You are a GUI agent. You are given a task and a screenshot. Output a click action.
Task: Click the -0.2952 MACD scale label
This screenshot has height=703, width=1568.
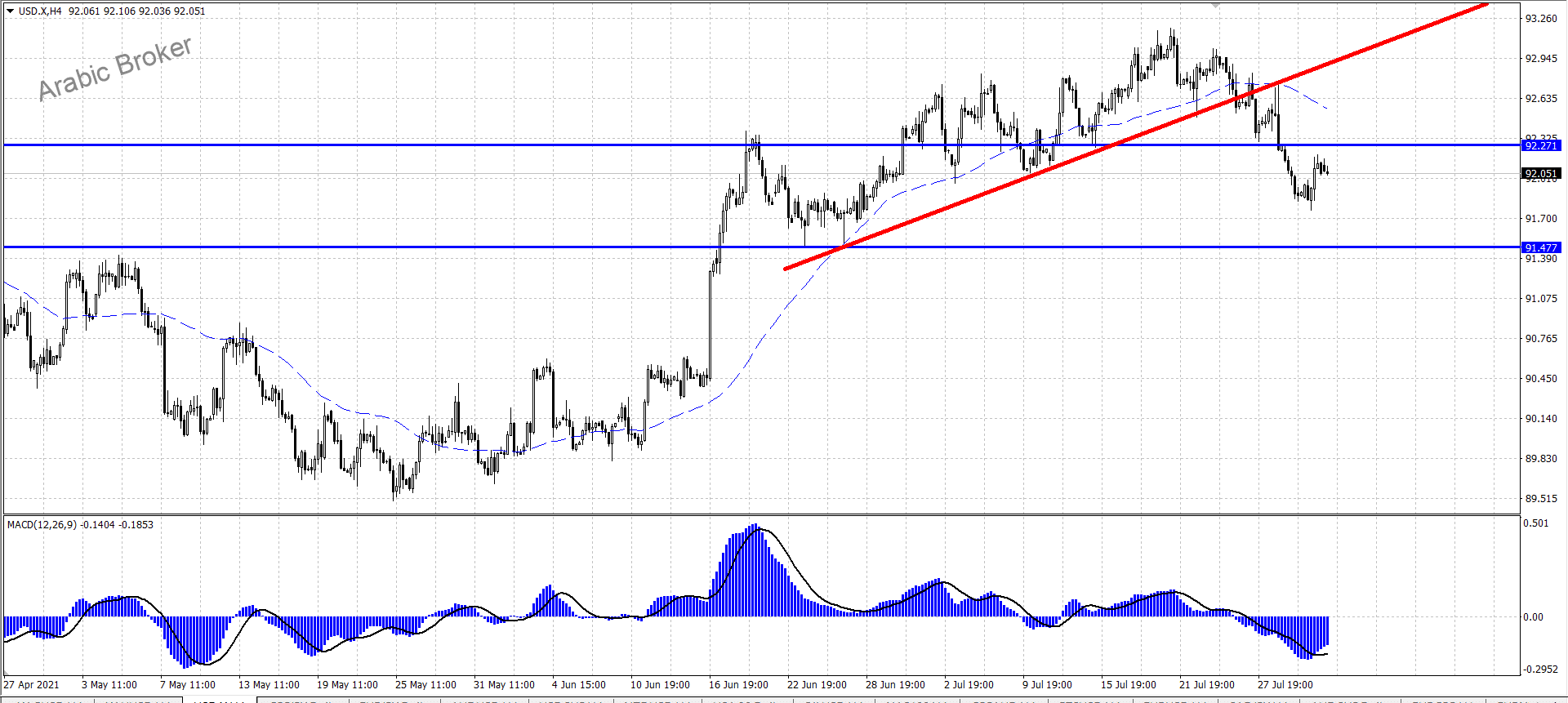pyautogui.click(x=1541, y=670)
